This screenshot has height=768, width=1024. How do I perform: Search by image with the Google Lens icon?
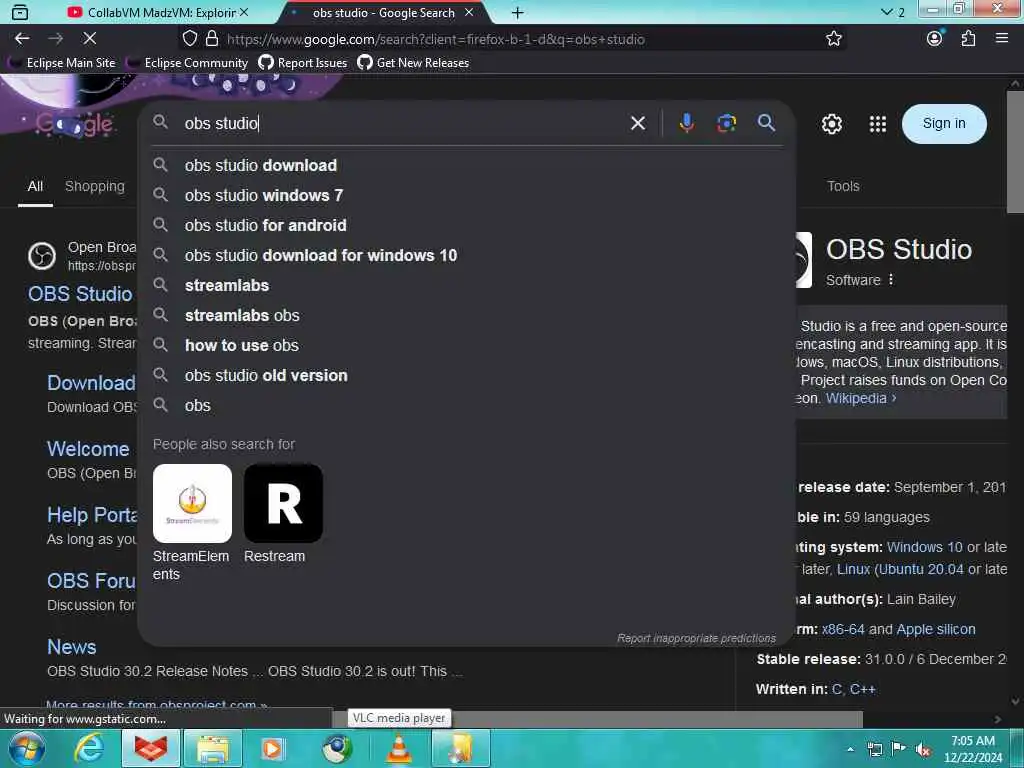click(726, 123)
